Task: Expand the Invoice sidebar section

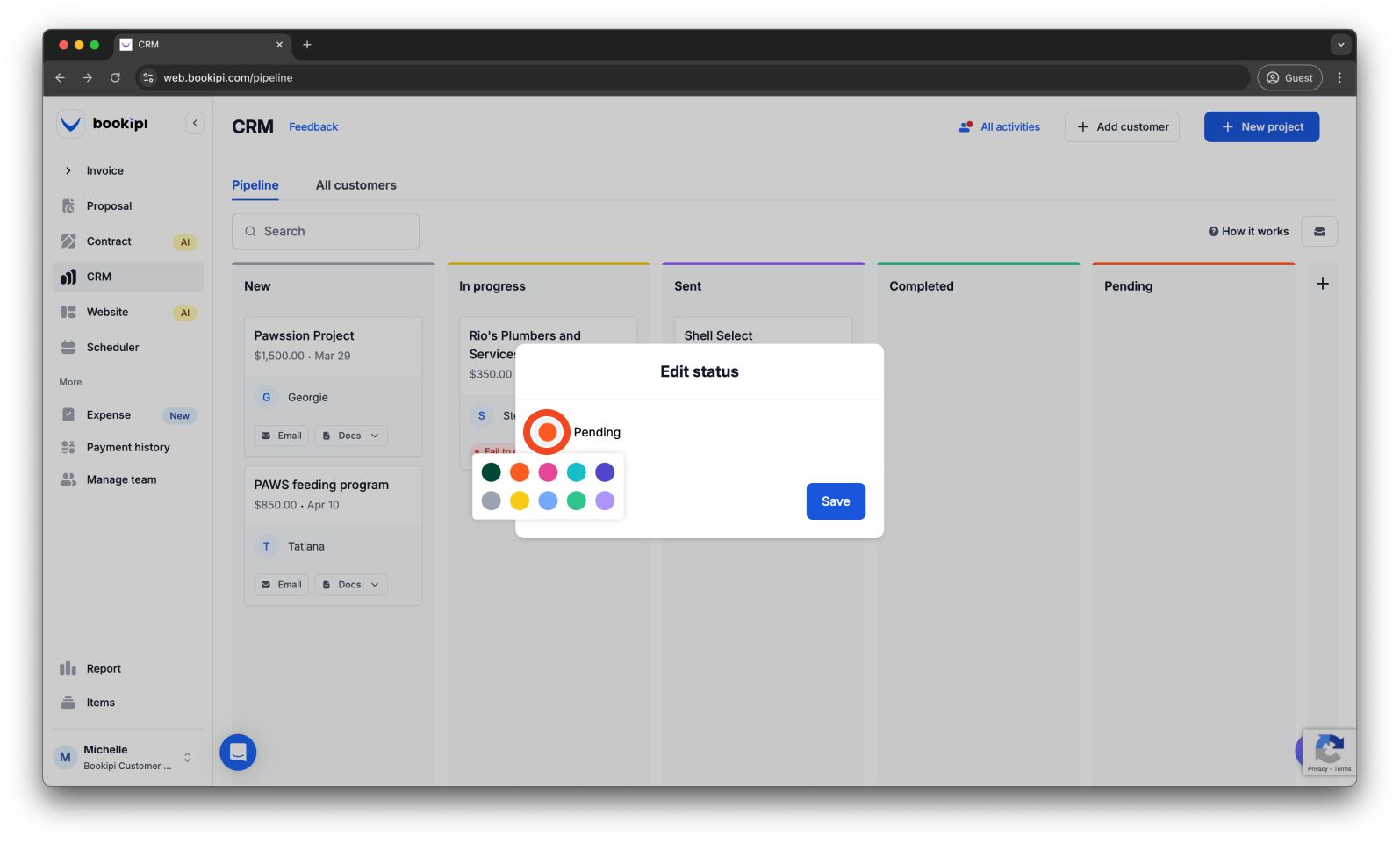Action: pos(68,170)
